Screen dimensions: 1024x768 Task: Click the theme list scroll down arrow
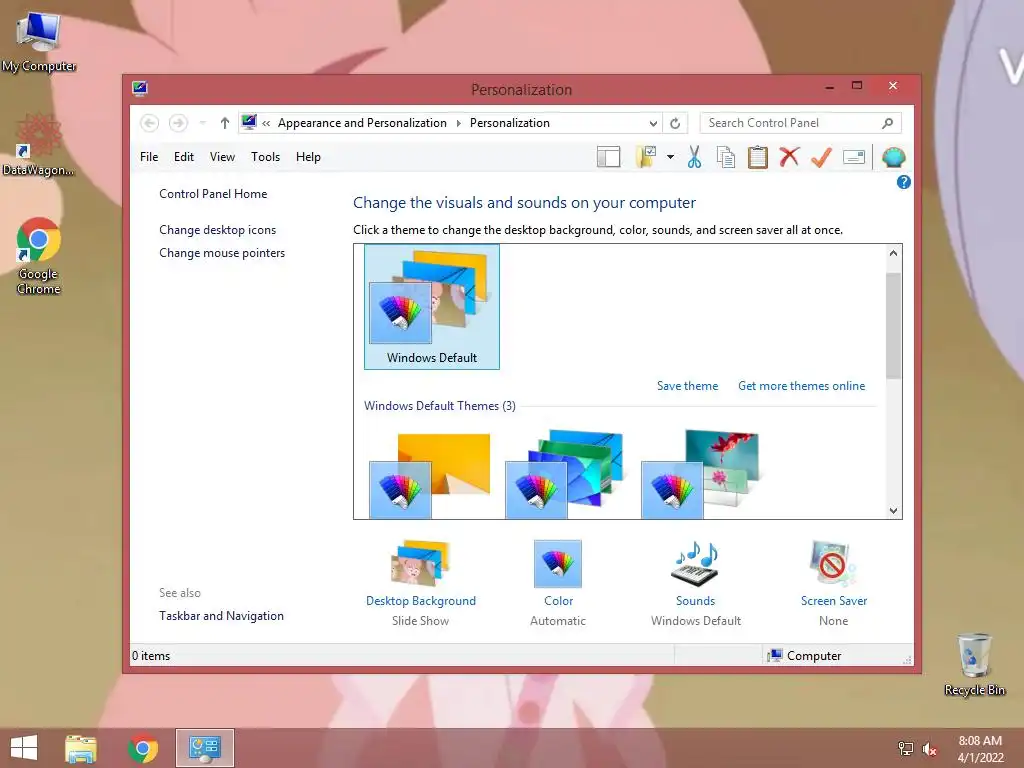[893, 511]
